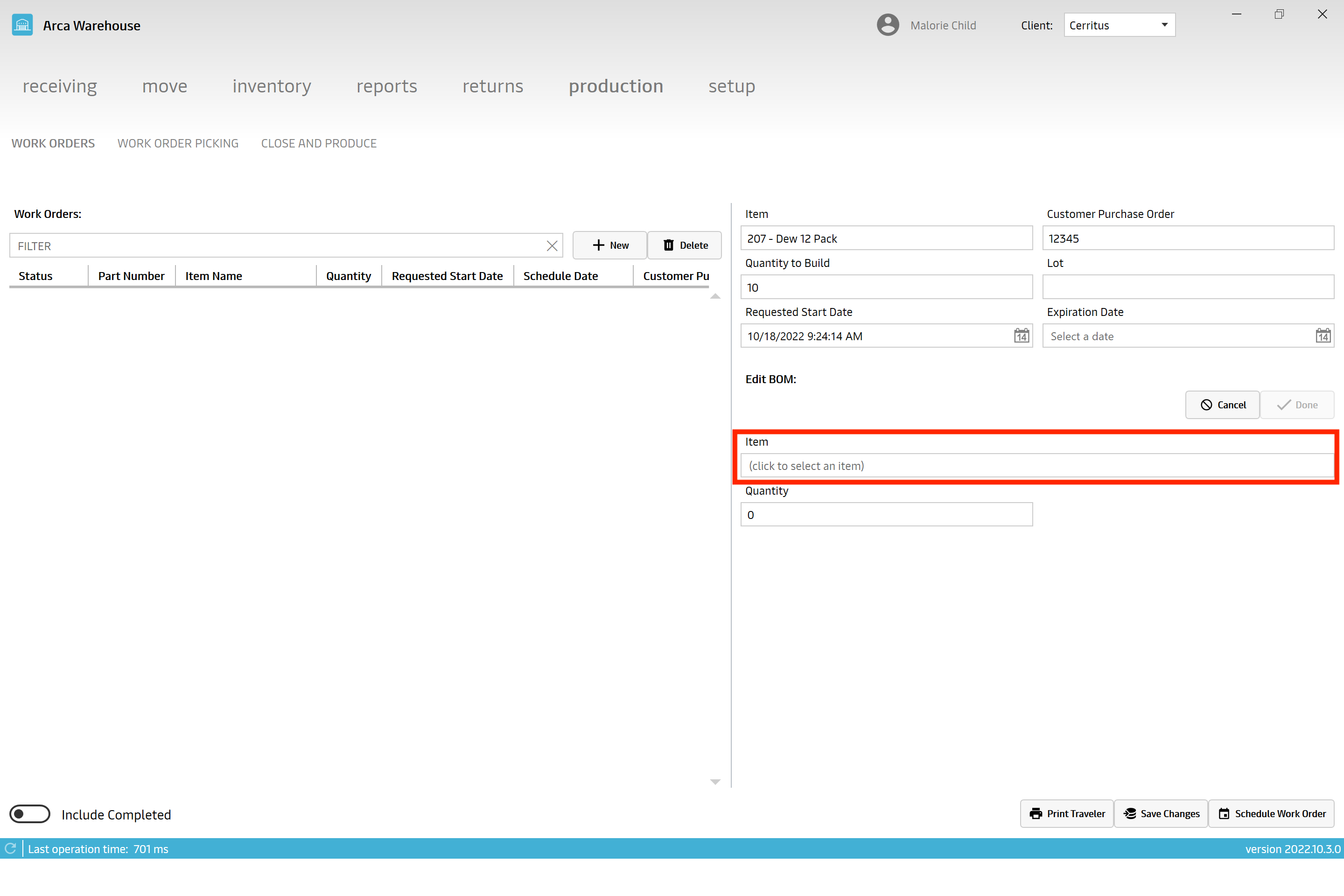Click the Arca Warehouse logo icon
1344x896 pixels.
point(22,25)
